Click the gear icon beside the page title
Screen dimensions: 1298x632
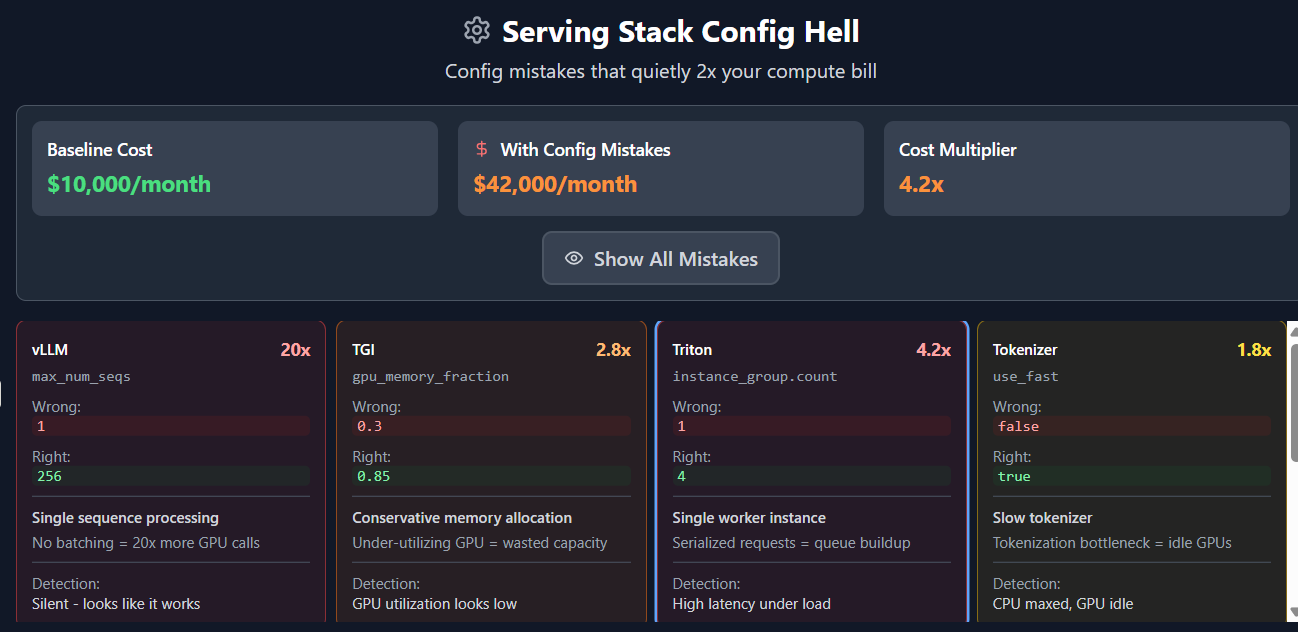477,30
